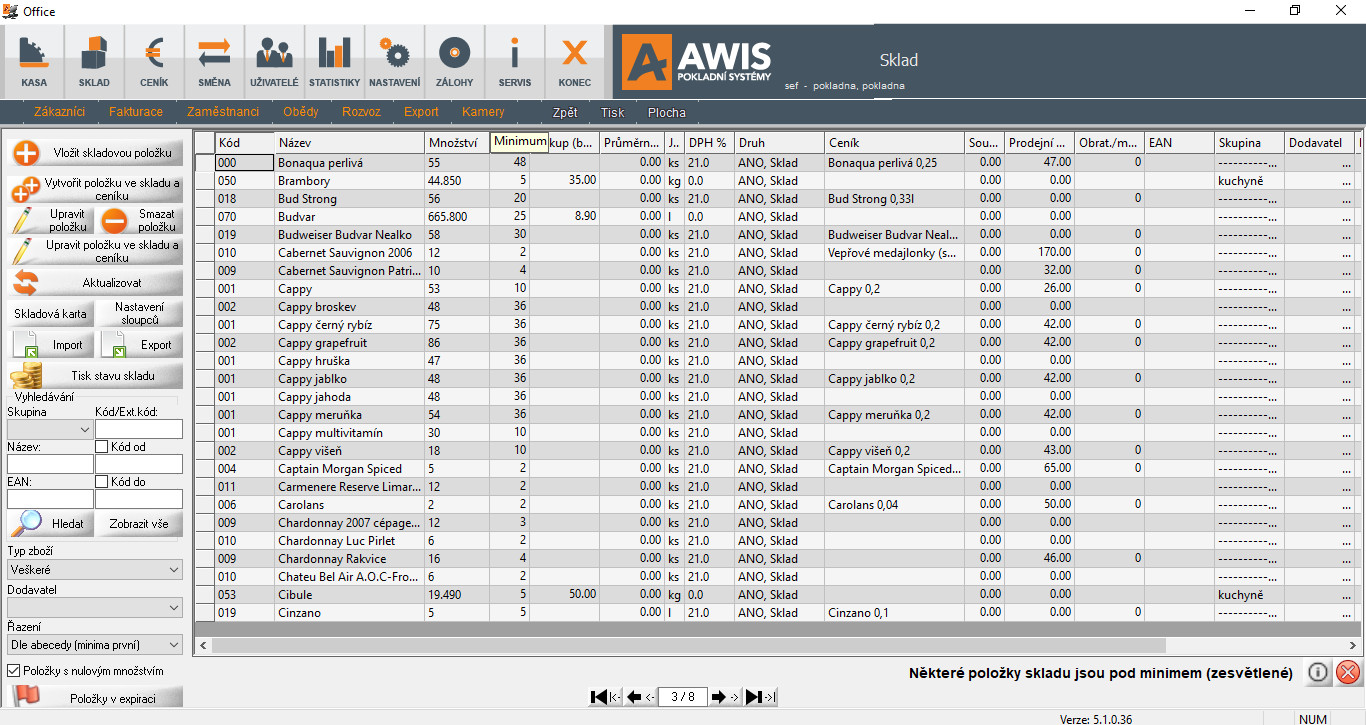The image size is (1366, 725).
Task: Click the 'Zobrazit vše' button
Action: tap(139, 523)
